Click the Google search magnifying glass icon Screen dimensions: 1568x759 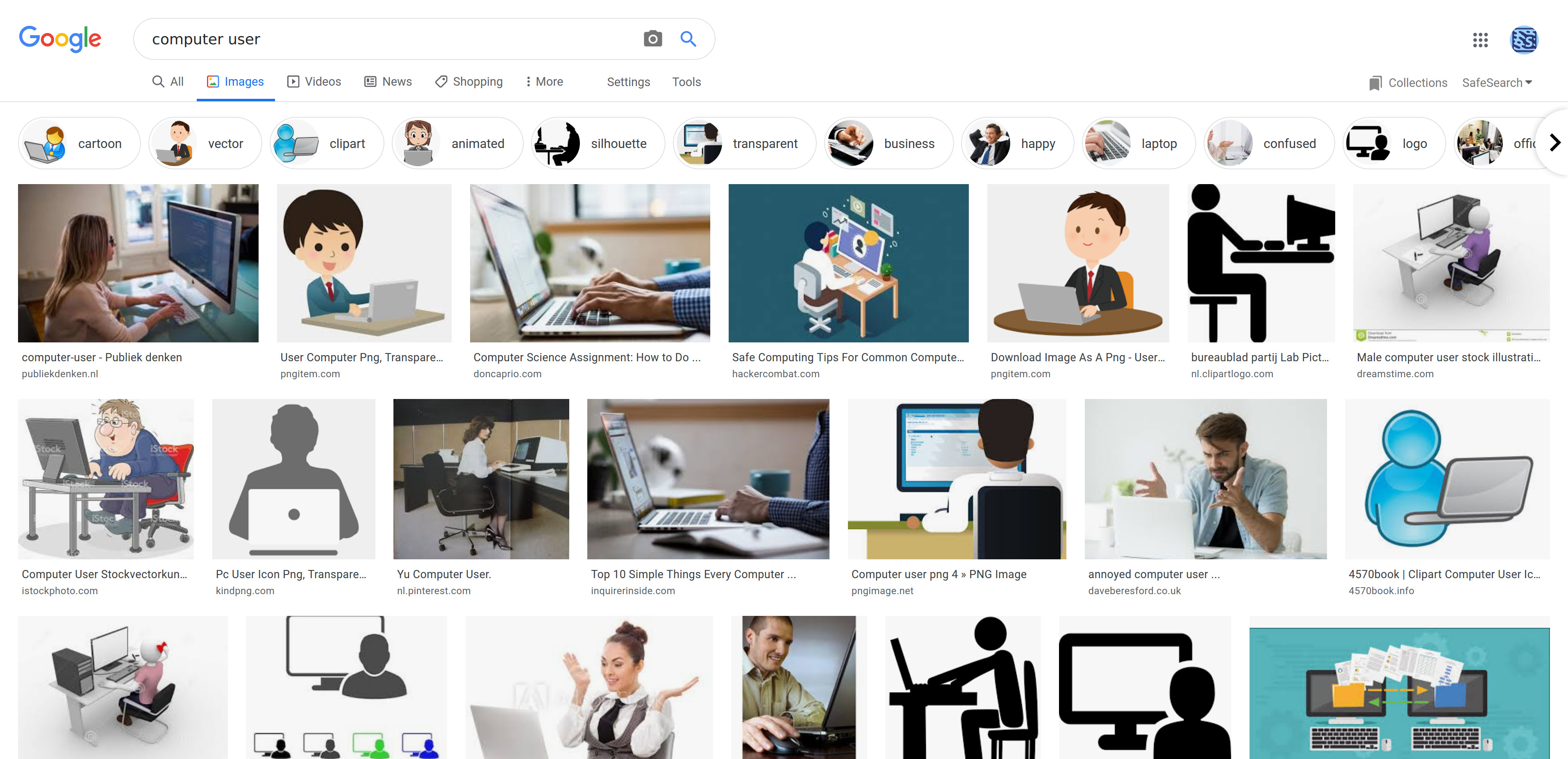688,39
